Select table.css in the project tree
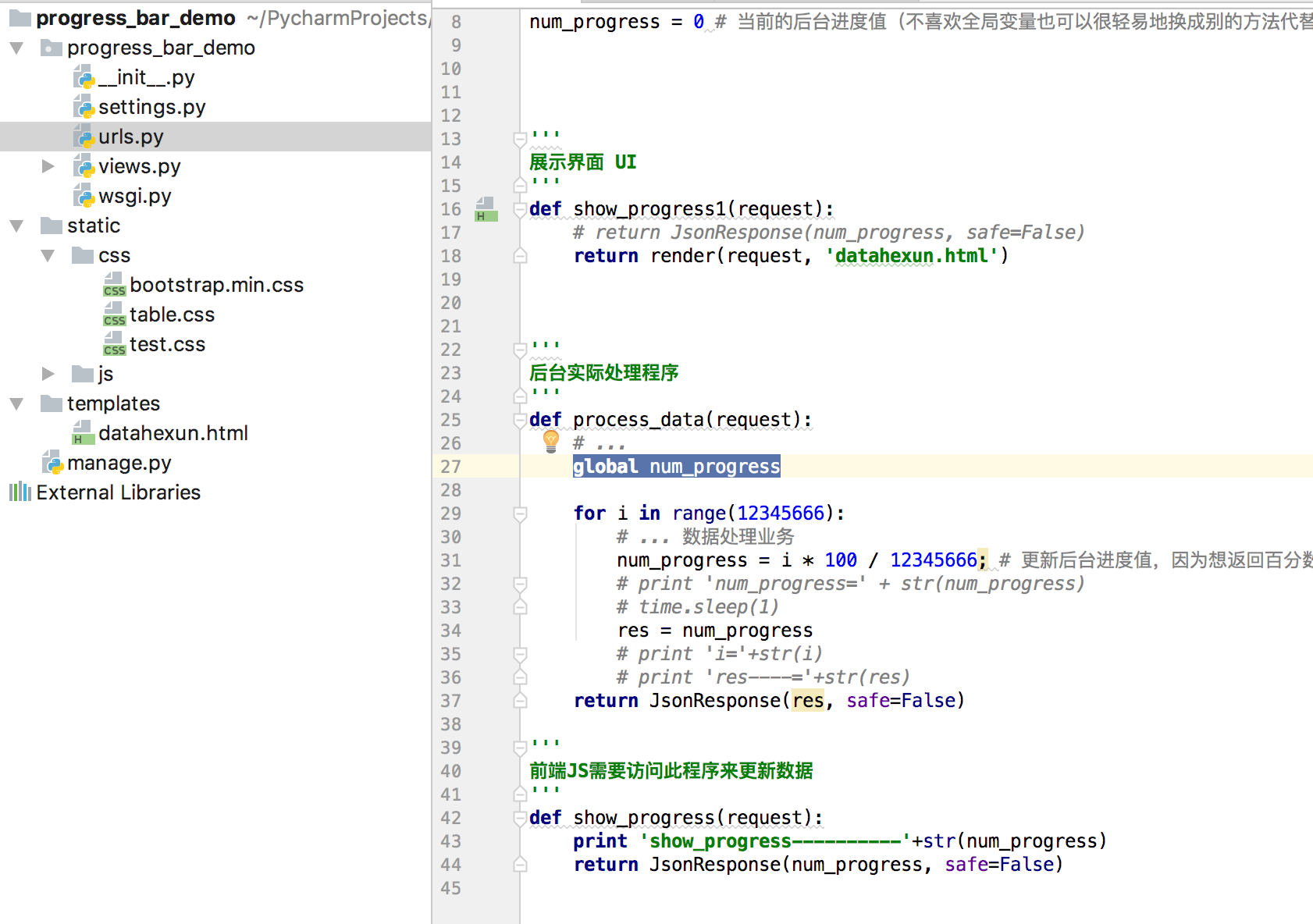Viewport: 1313px width, 924px height. 173,314
